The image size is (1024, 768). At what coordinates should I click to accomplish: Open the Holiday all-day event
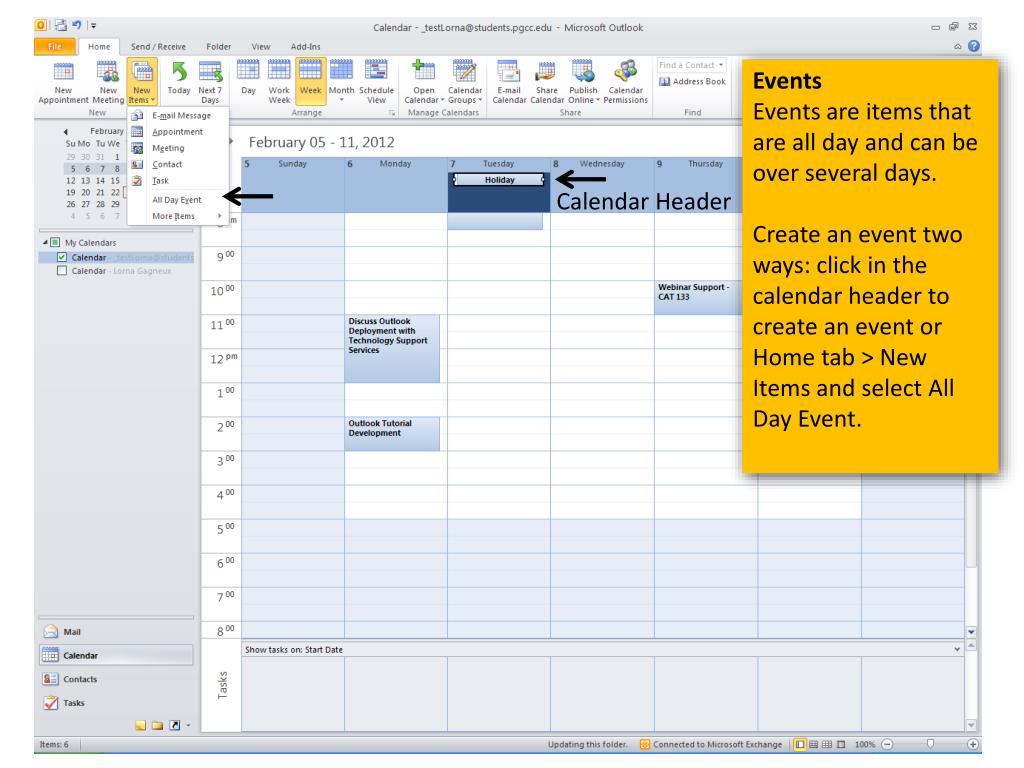point(499,180)
